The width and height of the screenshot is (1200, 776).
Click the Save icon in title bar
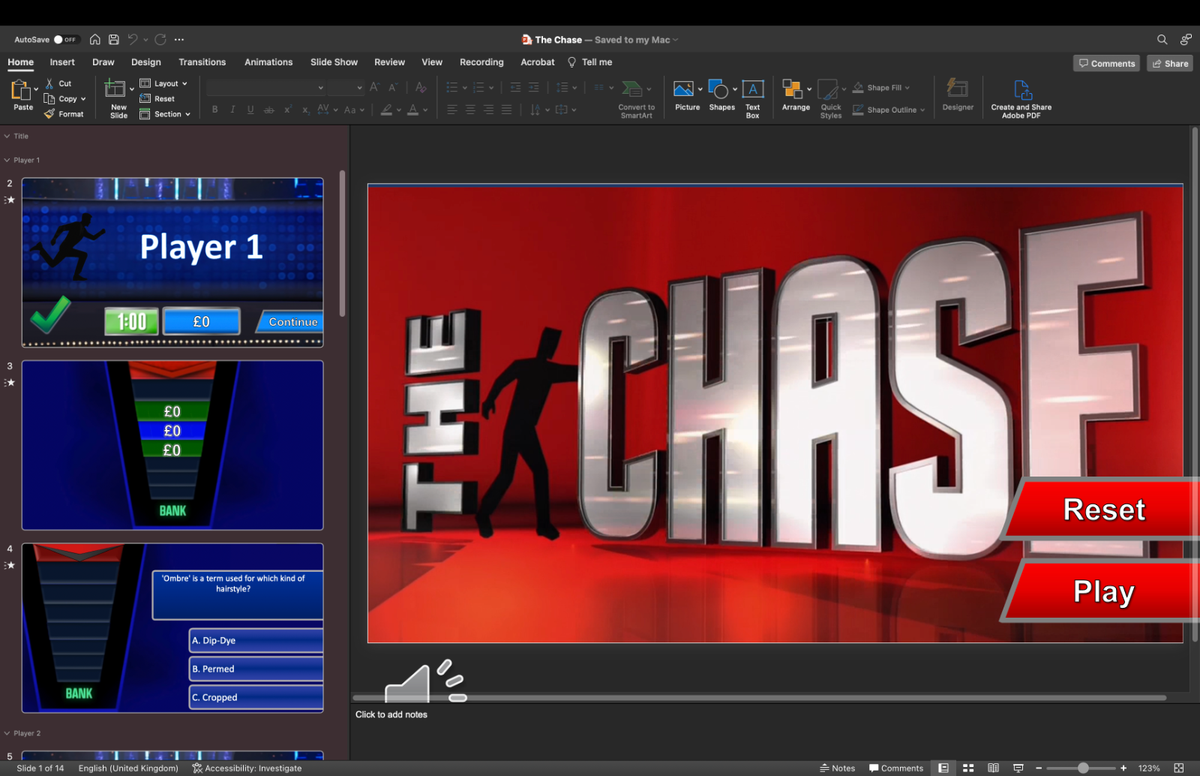point(113,40)
